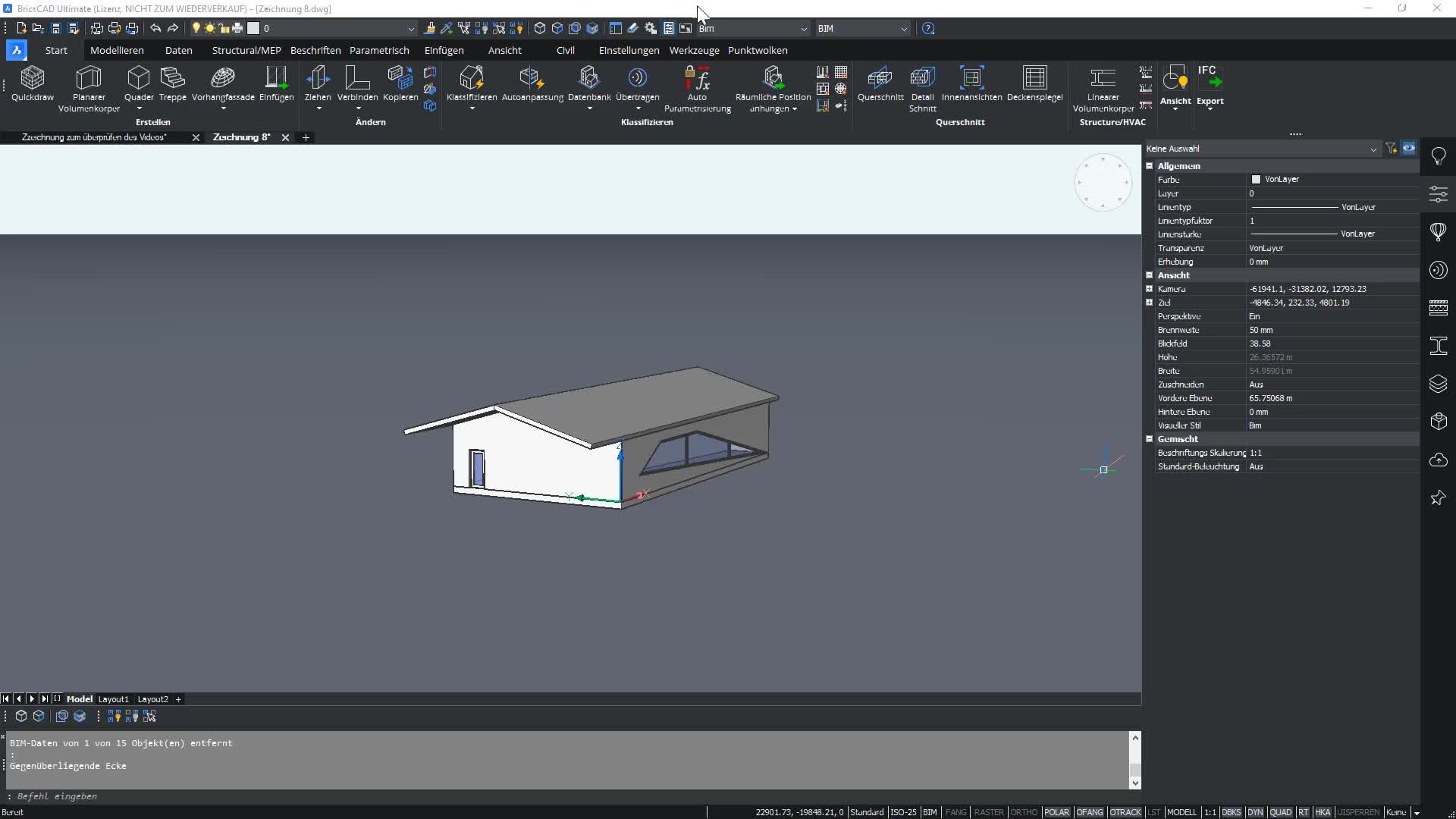Click the command history scroll-down arrow
Viewport: 1456px width, 819px height.
1135,783
